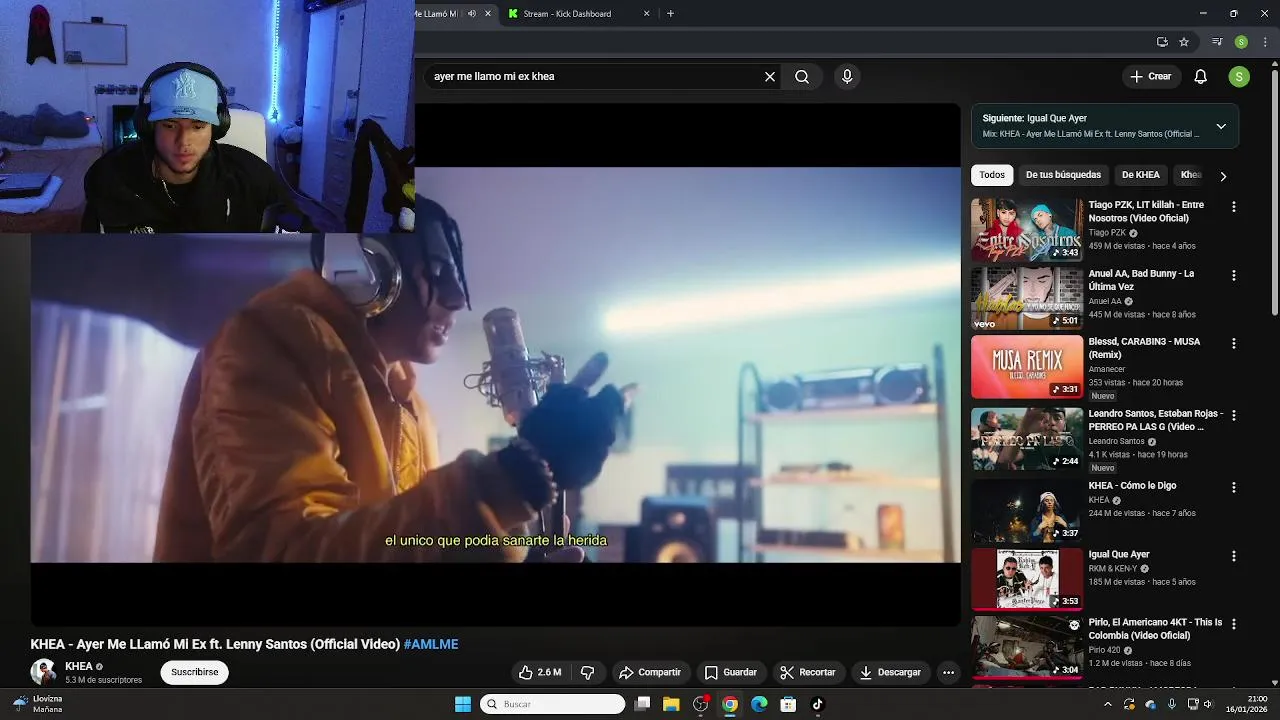The image size is (1280, 720).
Task: Open Chrome from taskbar
Action: (x=730, y=704)
